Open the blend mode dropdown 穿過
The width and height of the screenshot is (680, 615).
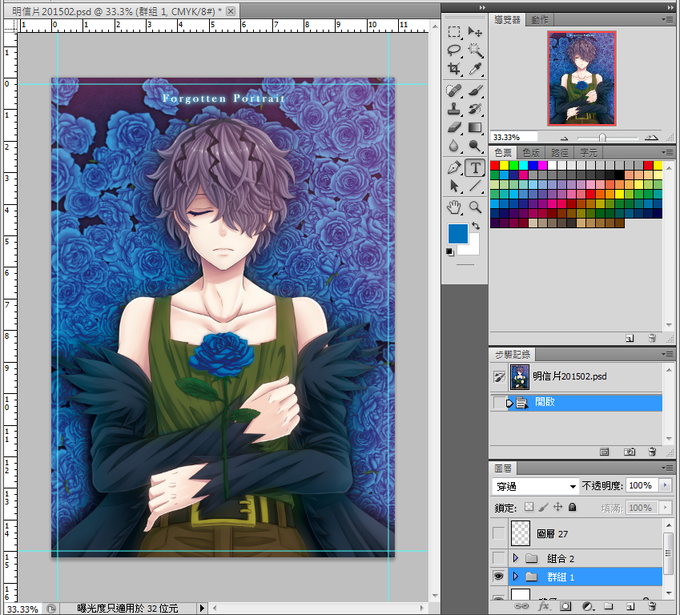(536, 486)
